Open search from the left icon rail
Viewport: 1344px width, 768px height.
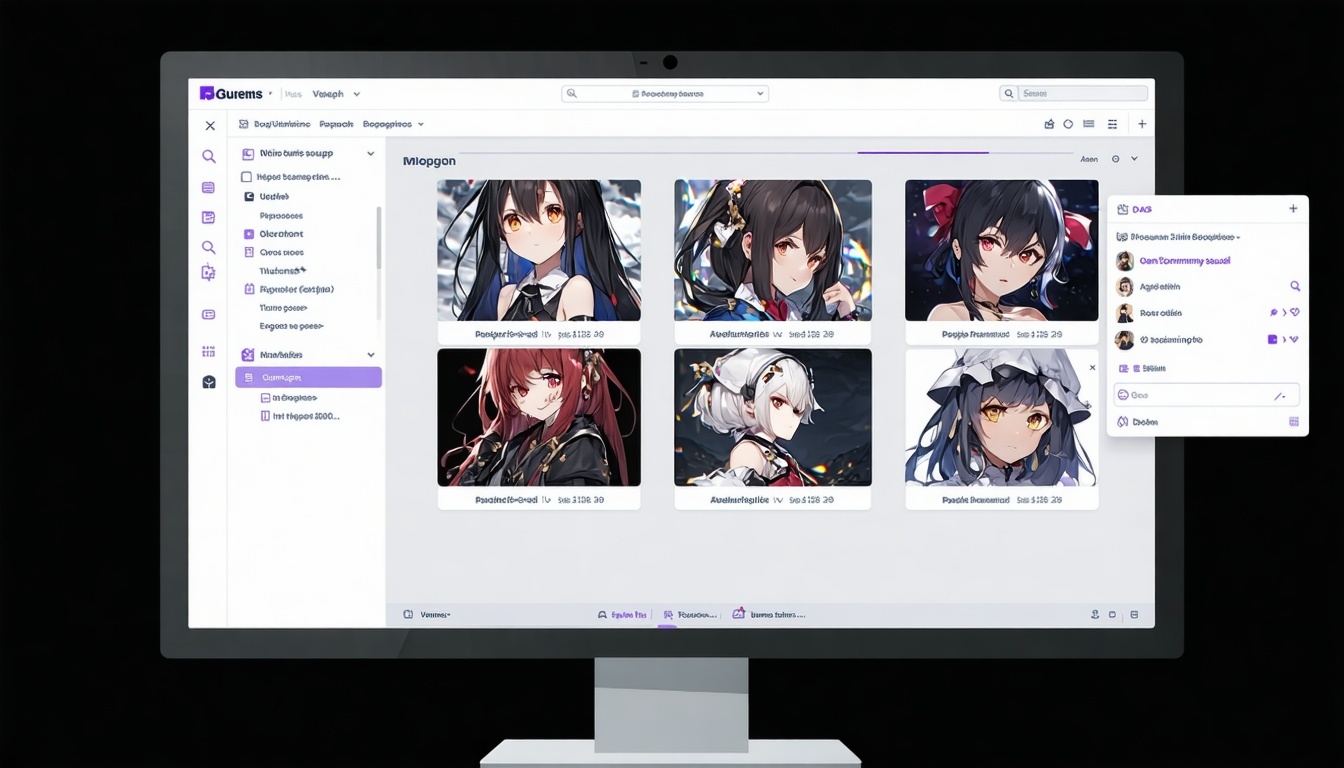(209, 156)
